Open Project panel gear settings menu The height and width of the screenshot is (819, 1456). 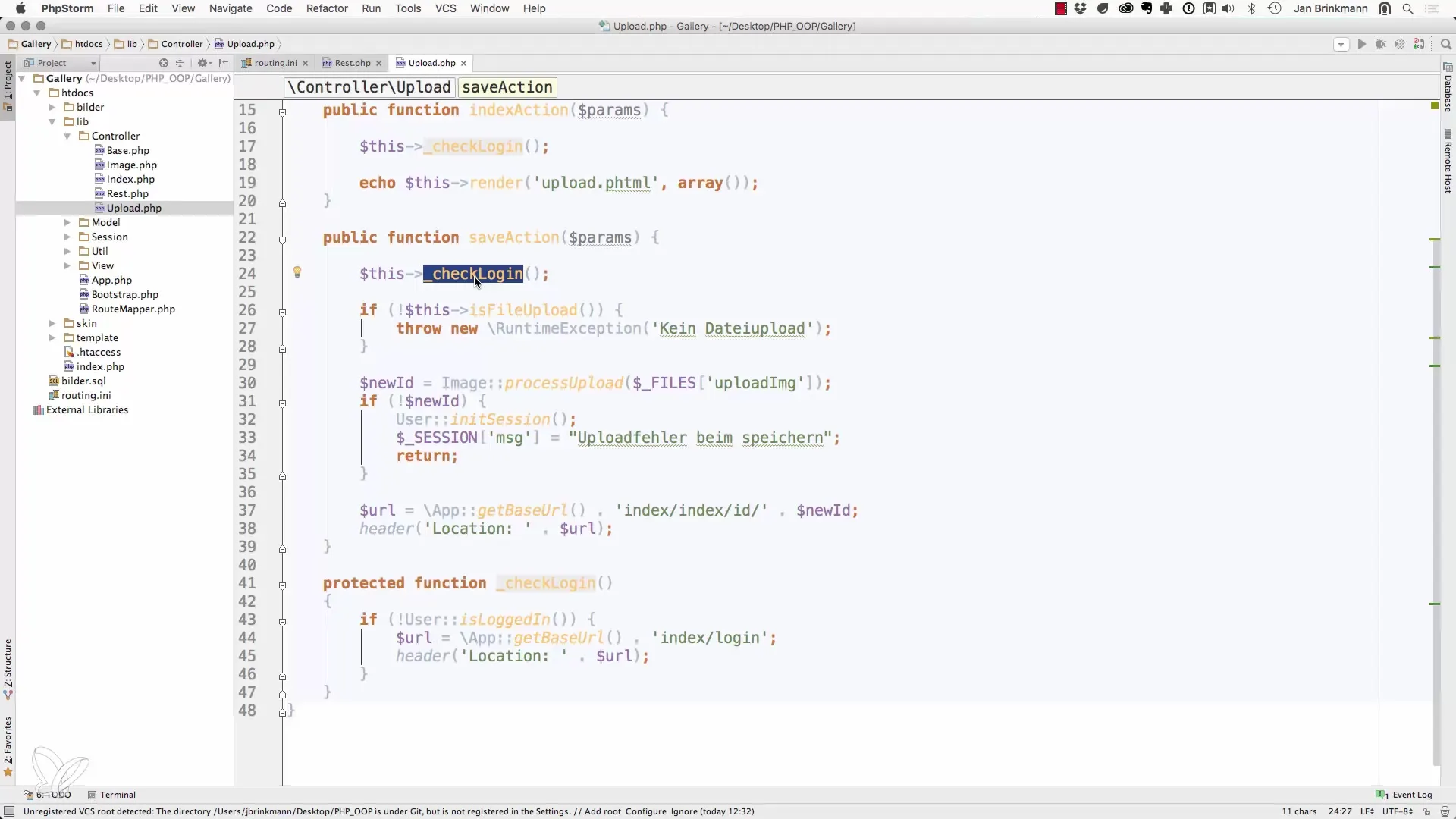point(203,63)
